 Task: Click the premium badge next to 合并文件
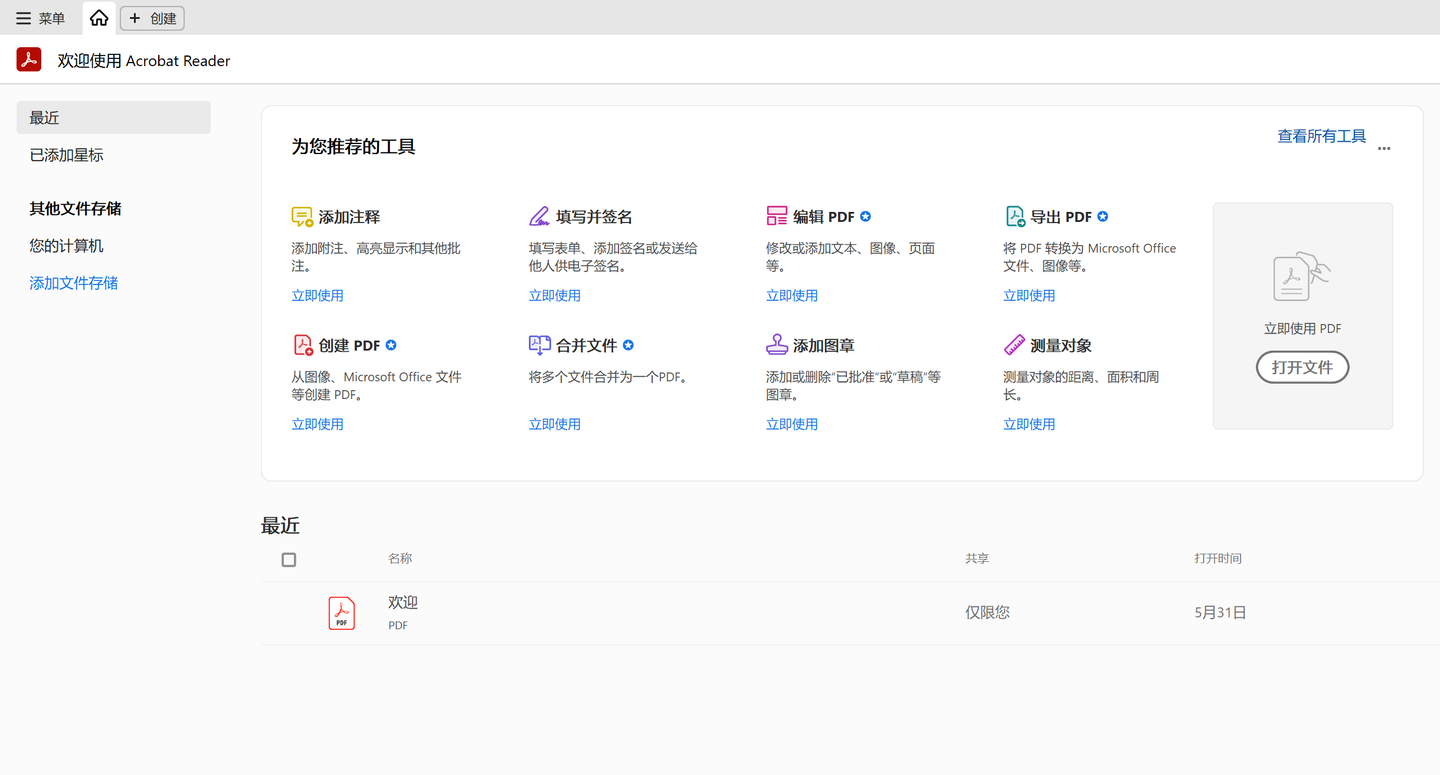(x=628, y=346)
